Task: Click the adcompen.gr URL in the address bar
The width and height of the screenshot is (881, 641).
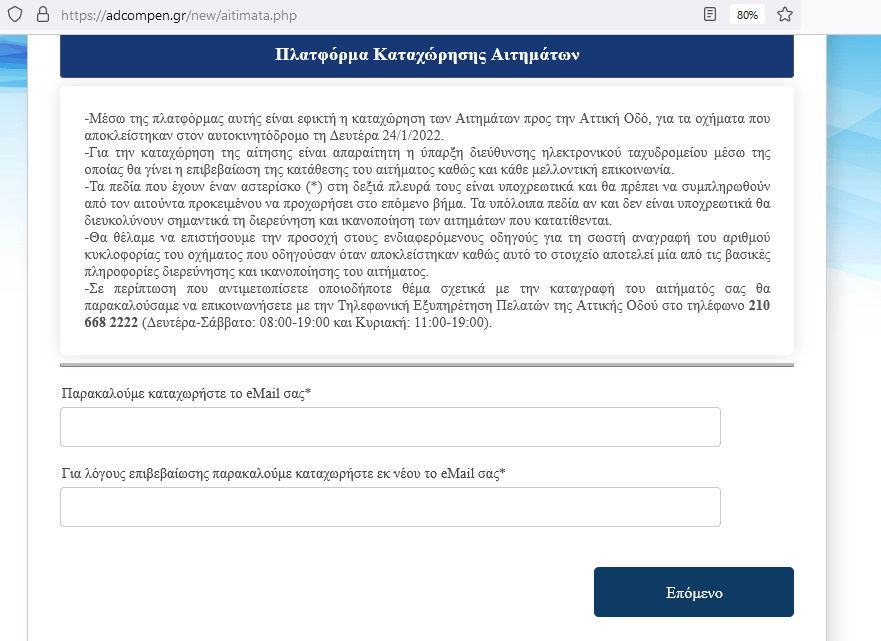Action: 179,15
